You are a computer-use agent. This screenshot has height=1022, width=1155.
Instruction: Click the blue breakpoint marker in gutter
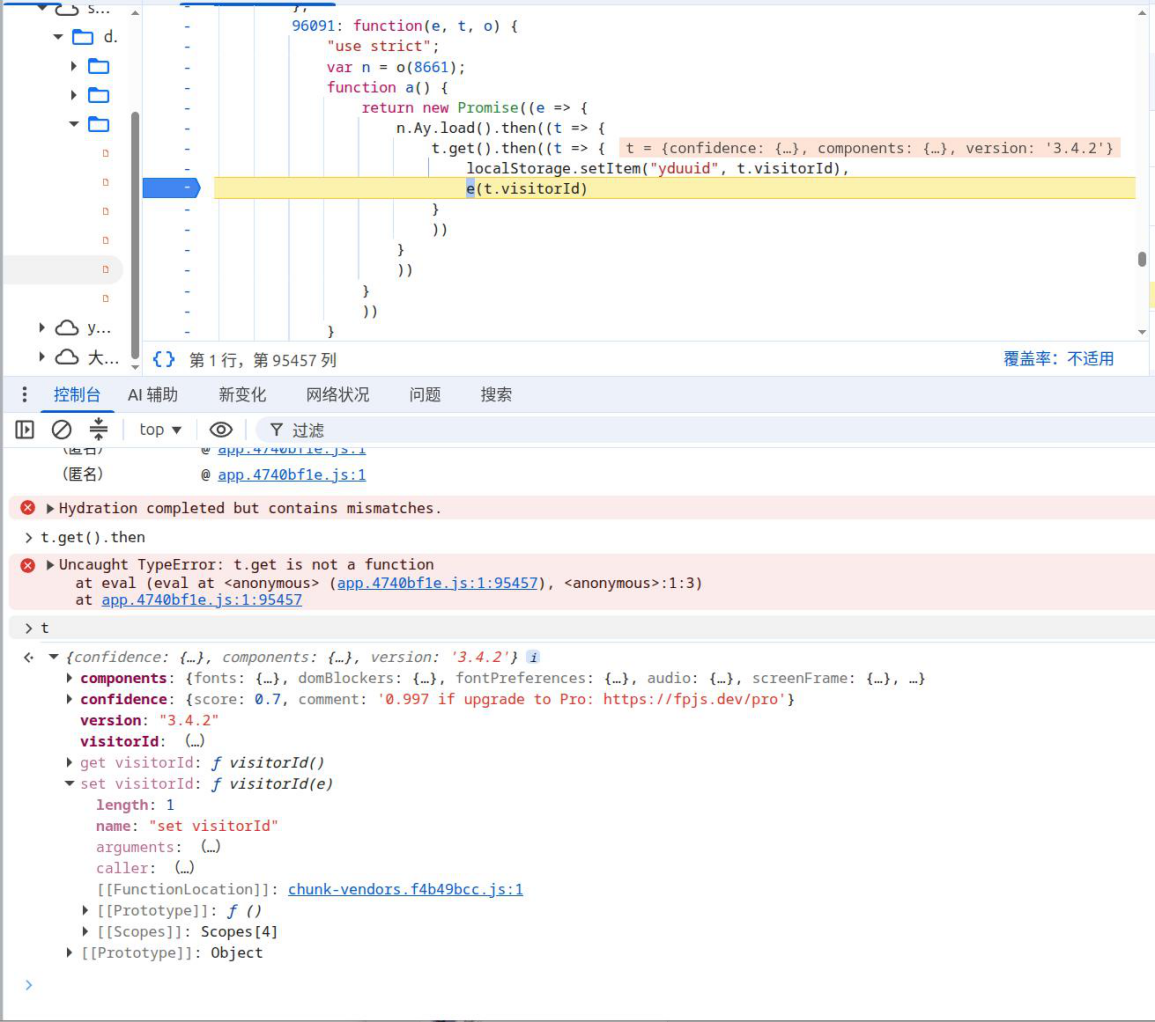point(171,188)
